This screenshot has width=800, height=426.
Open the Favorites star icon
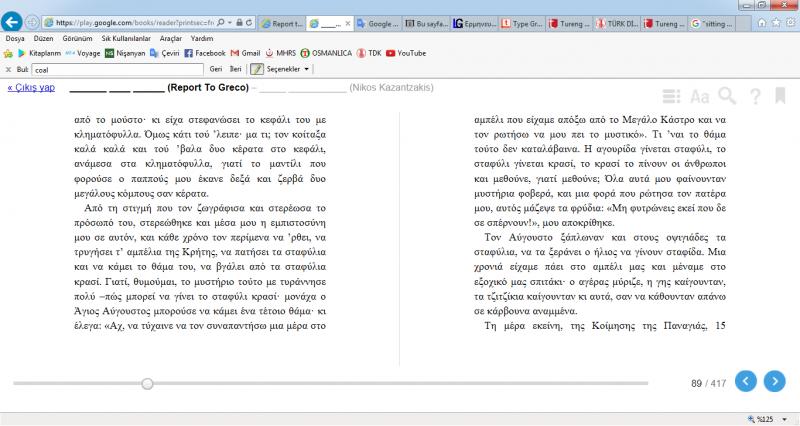776,23
